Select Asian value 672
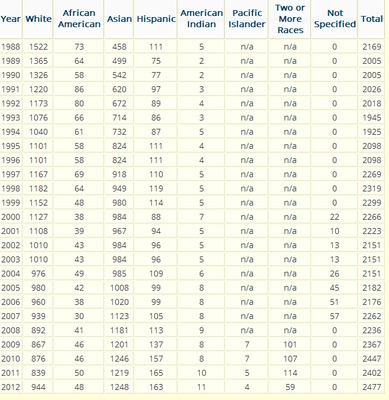Viewport: 389px width, 400px height. point(119,103)
